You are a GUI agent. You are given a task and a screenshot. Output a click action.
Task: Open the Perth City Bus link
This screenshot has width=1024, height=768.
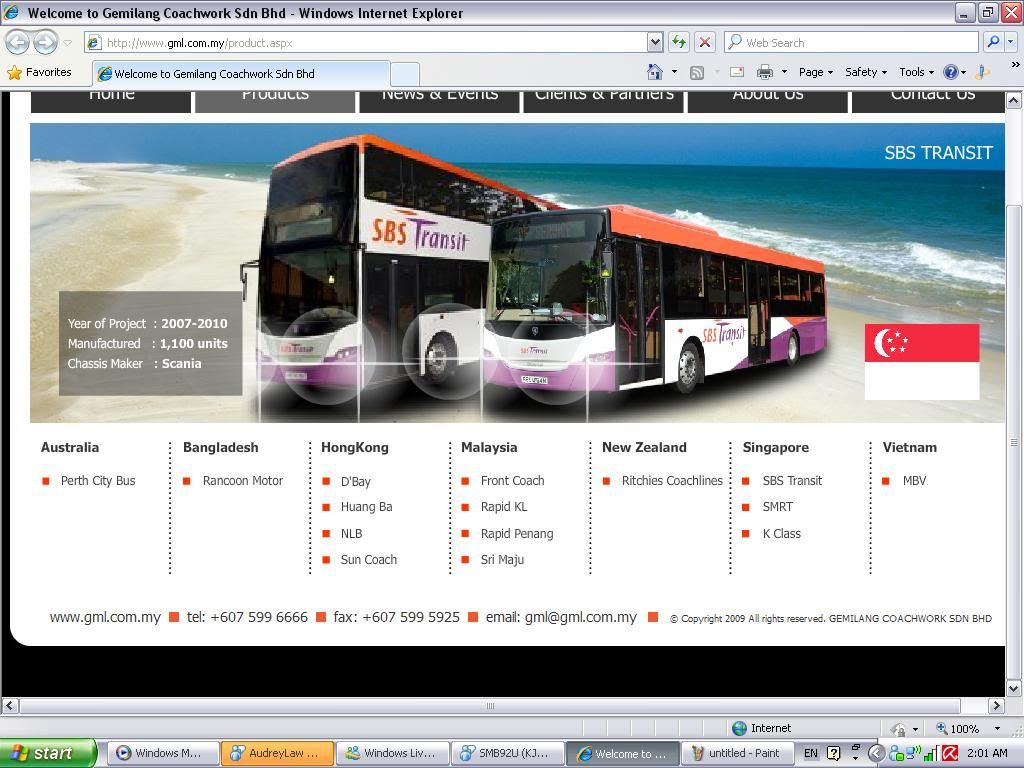point(98,481)
